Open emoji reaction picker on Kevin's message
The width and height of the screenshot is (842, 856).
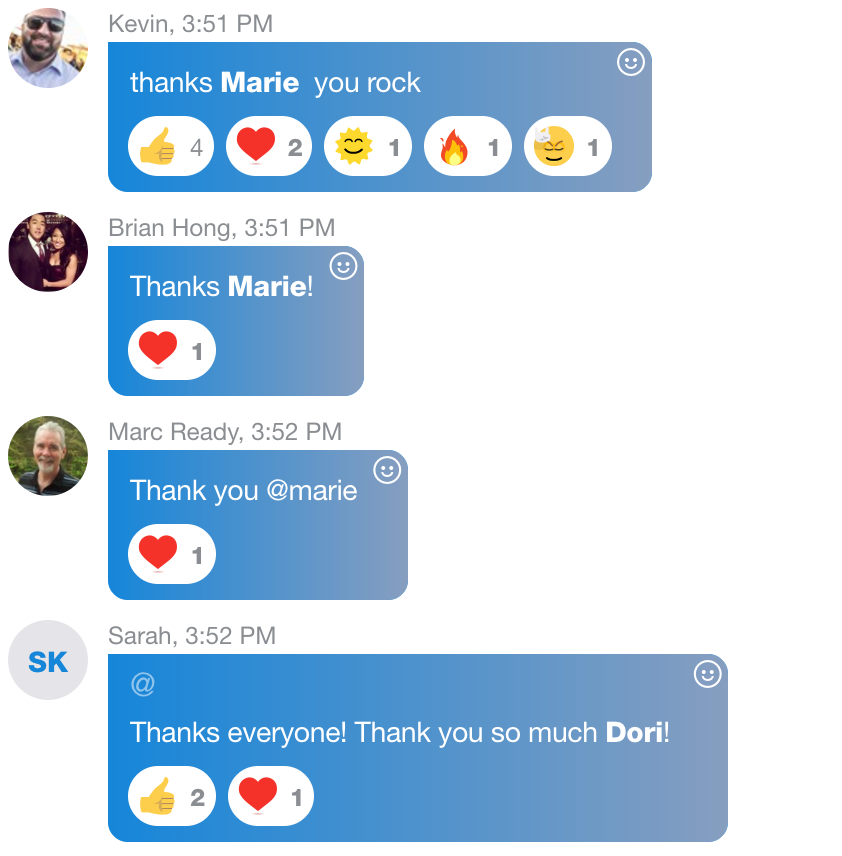point(631,62)
